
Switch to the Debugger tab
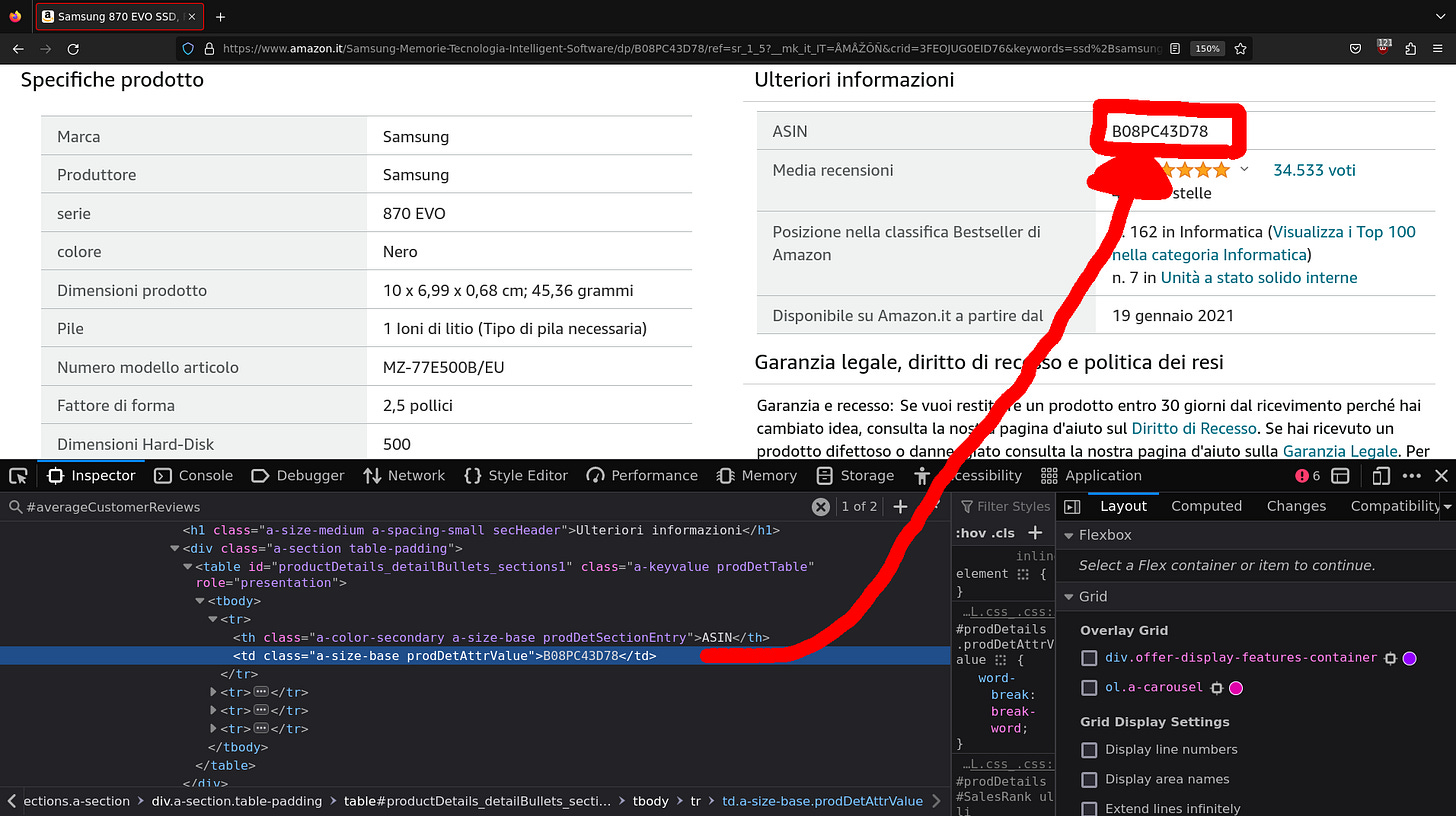[x=297, y=476]
